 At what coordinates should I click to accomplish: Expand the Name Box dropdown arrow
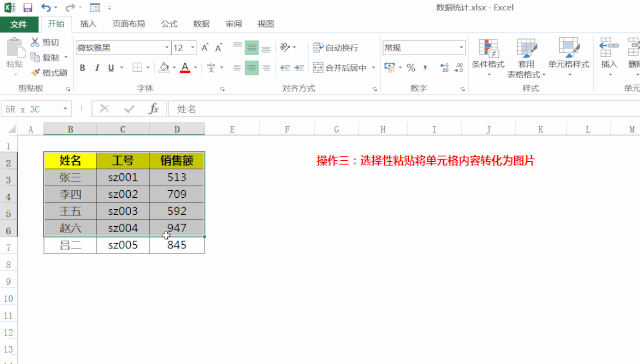coord(65,109)
